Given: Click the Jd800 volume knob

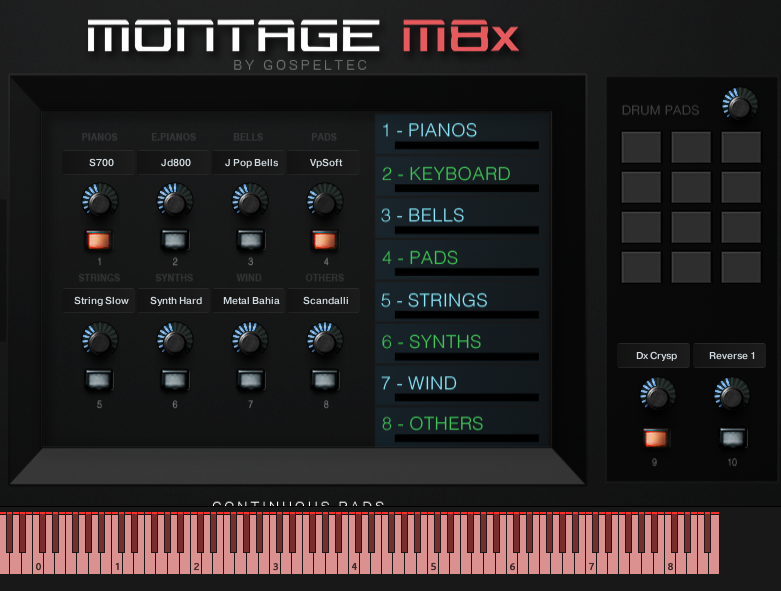Looking at the screenshot, I should 175,201.
